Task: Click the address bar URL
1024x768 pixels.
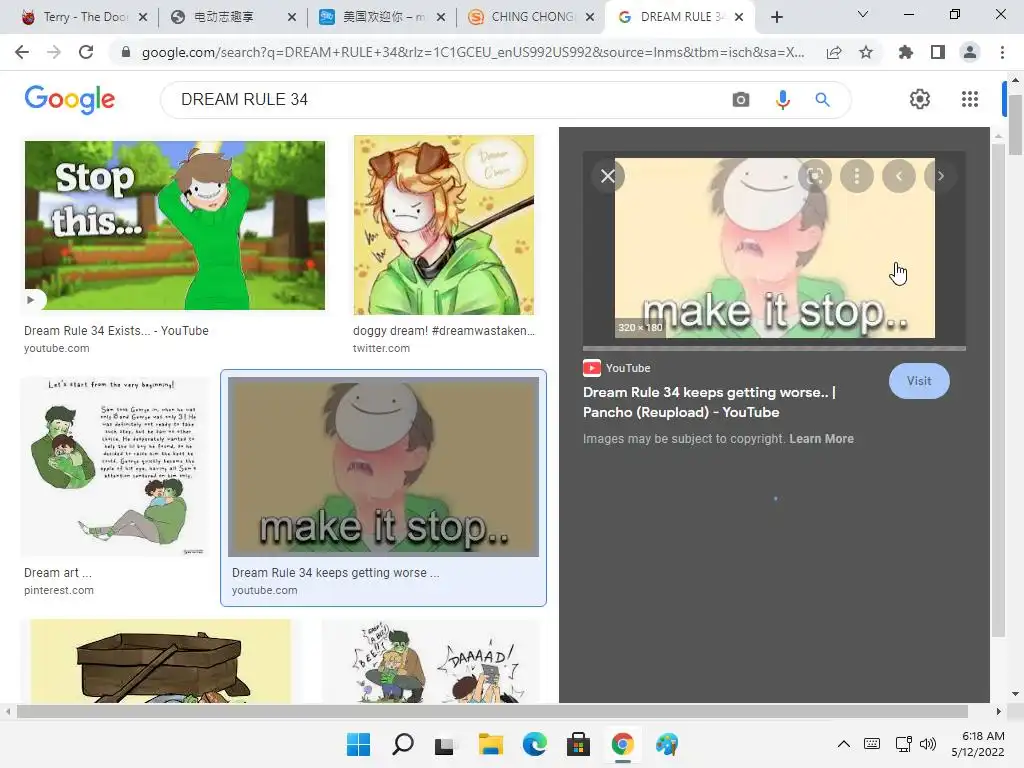Action: (473, 52)
